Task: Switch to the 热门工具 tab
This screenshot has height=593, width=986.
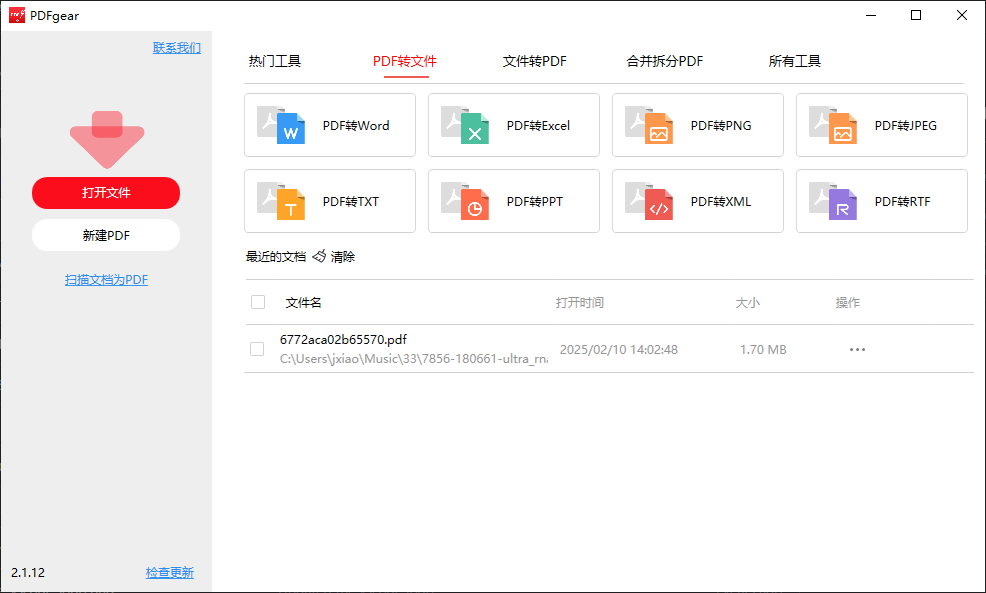Action: (275, 61)
